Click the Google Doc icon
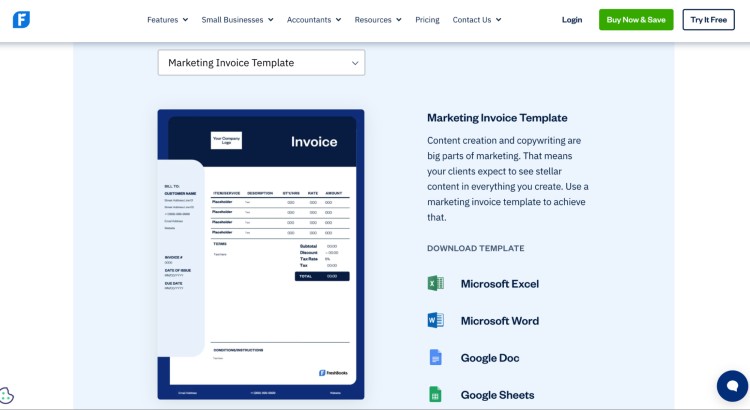The height and width of the screenshot is (410, 750). click(435, 357)
